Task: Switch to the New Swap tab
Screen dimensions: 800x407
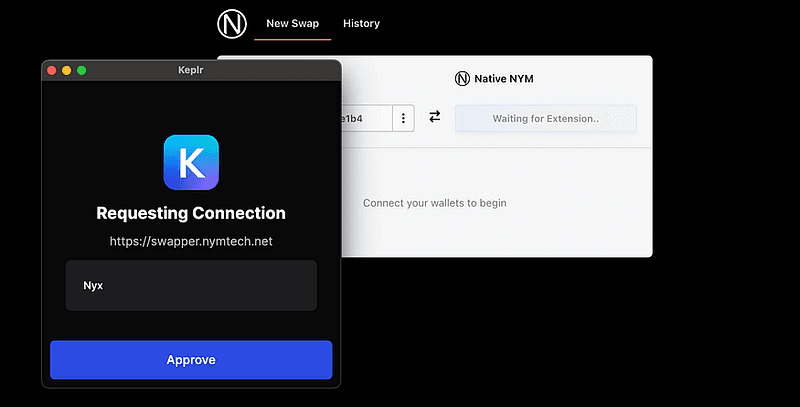Action: pyautogui.click(x=292, y=23)
